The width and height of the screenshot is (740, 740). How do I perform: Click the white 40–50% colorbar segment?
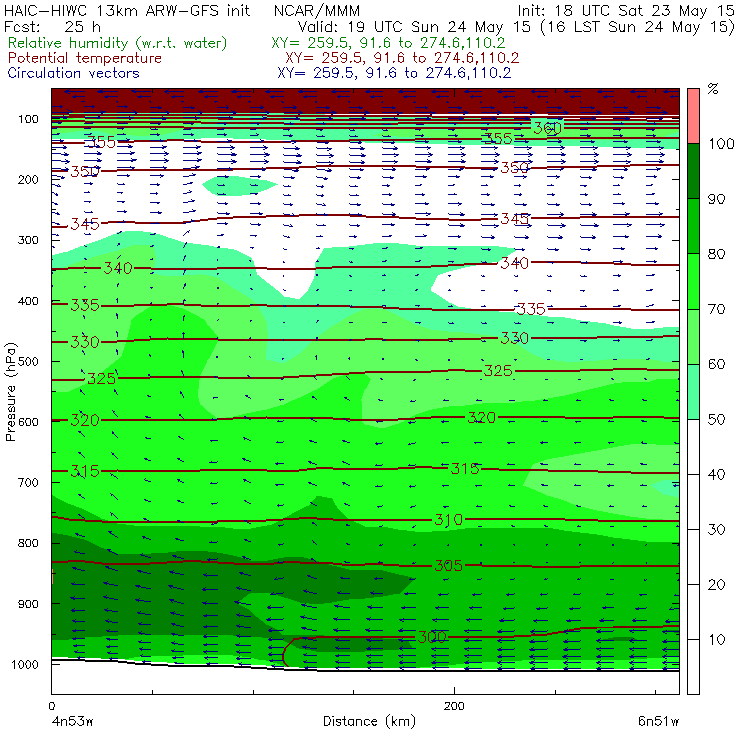[693, 447]
